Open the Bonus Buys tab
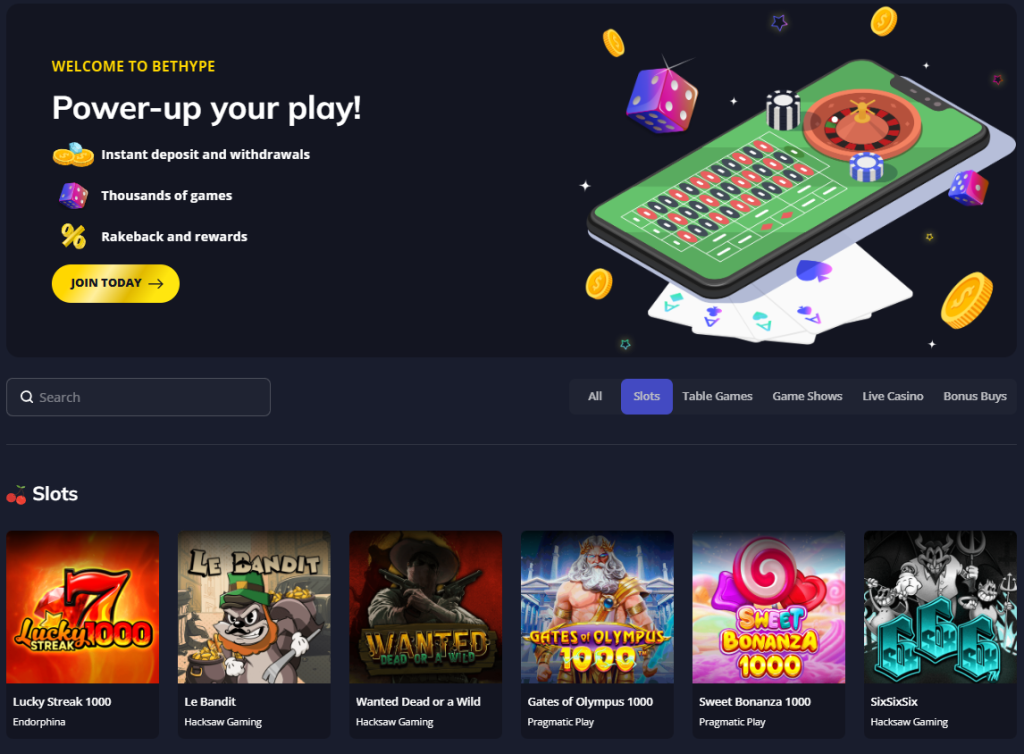 click(975, 396)
